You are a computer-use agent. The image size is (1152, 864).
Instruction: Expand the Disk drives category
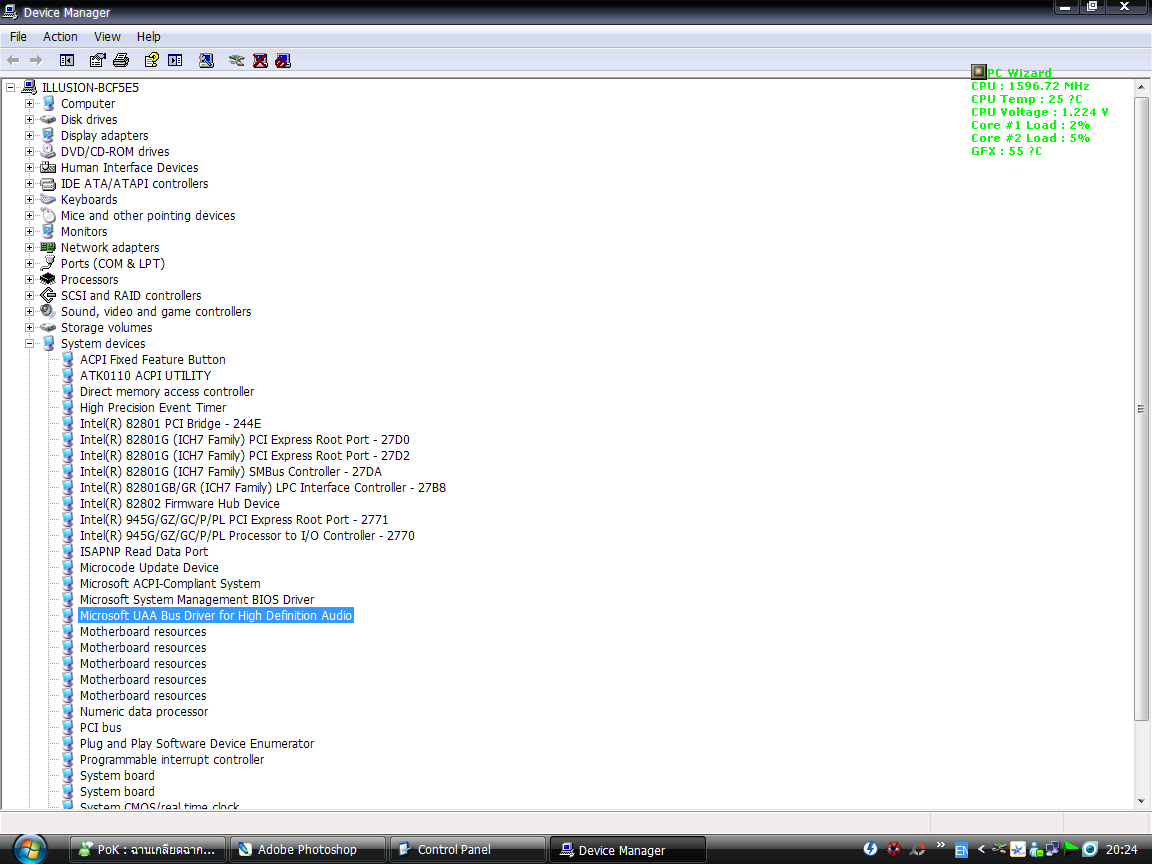(30, 120)
